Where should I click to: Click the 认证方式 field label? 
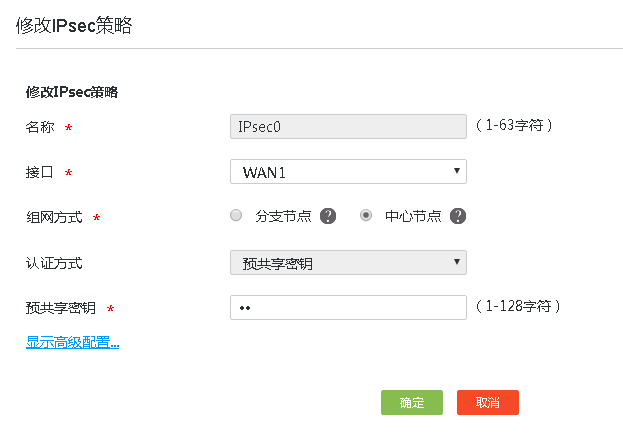click(54, 263)
